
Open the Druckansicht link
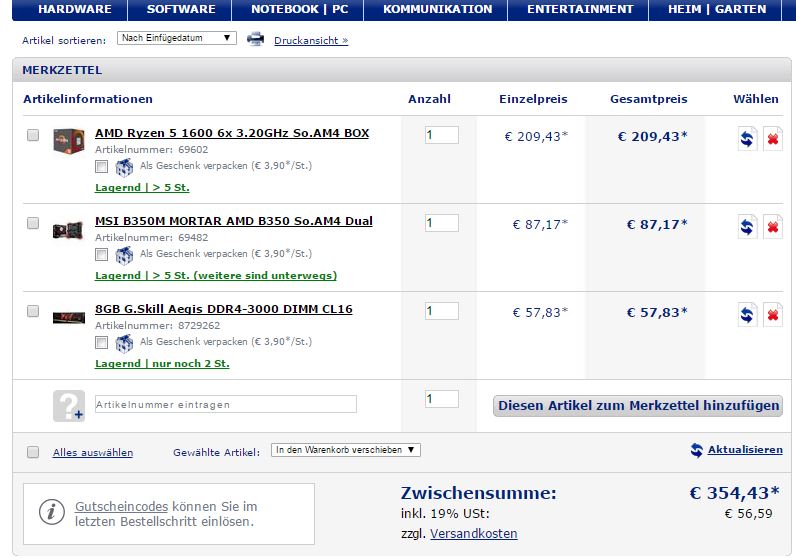(x=311, y=41)
